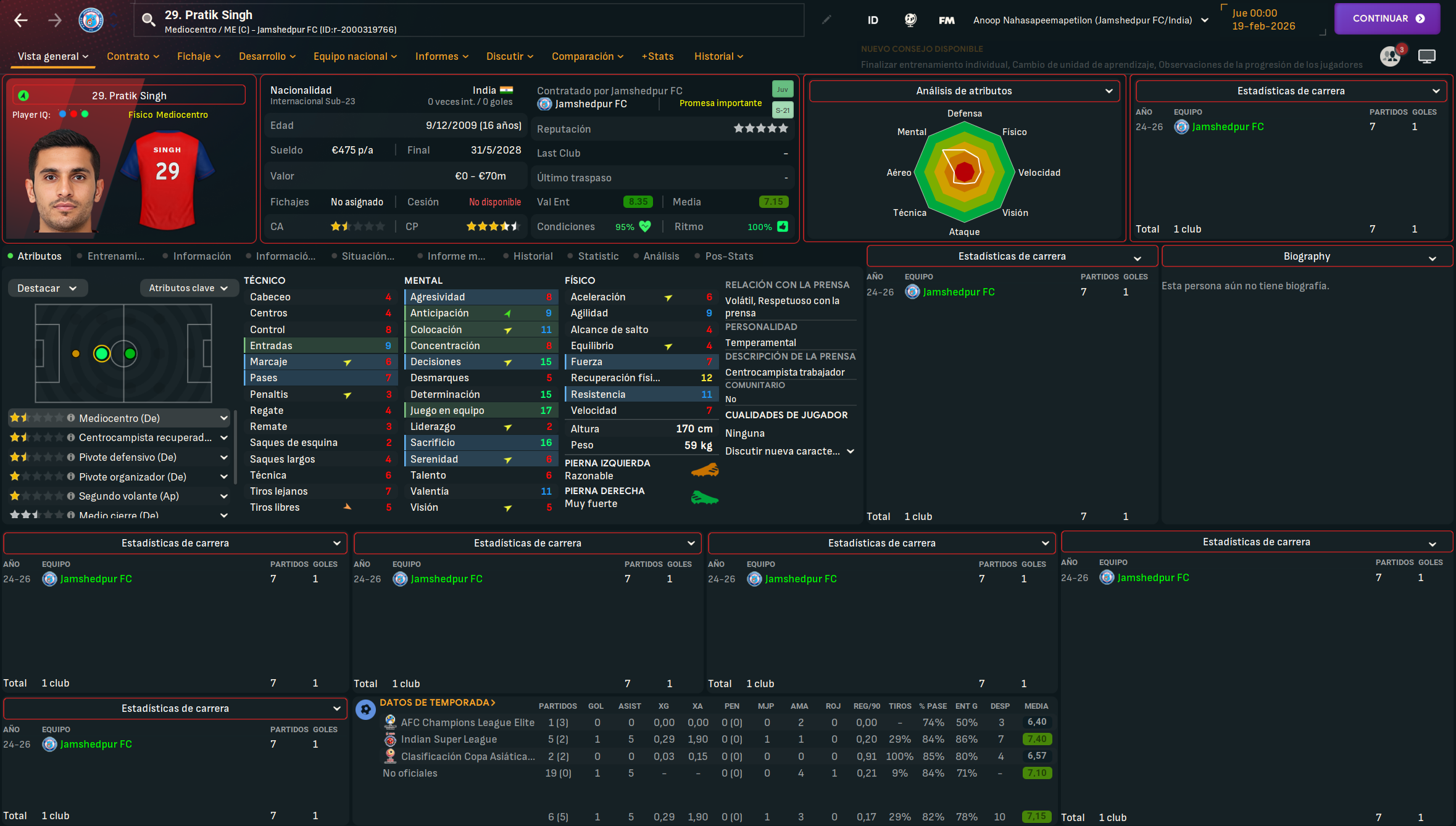This screenshot has height=826, width=1456.
Task: Click the Juv squad badge
Action: point(783,89)
